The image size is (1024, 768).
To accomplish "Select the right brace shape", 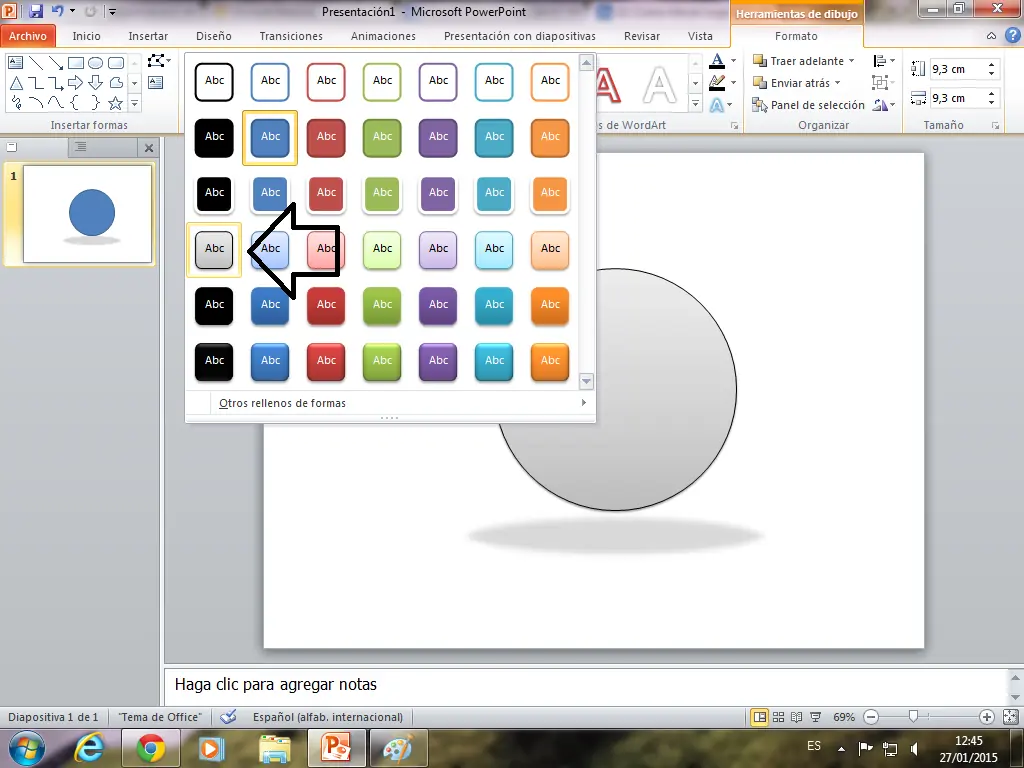I will [95, 103].
